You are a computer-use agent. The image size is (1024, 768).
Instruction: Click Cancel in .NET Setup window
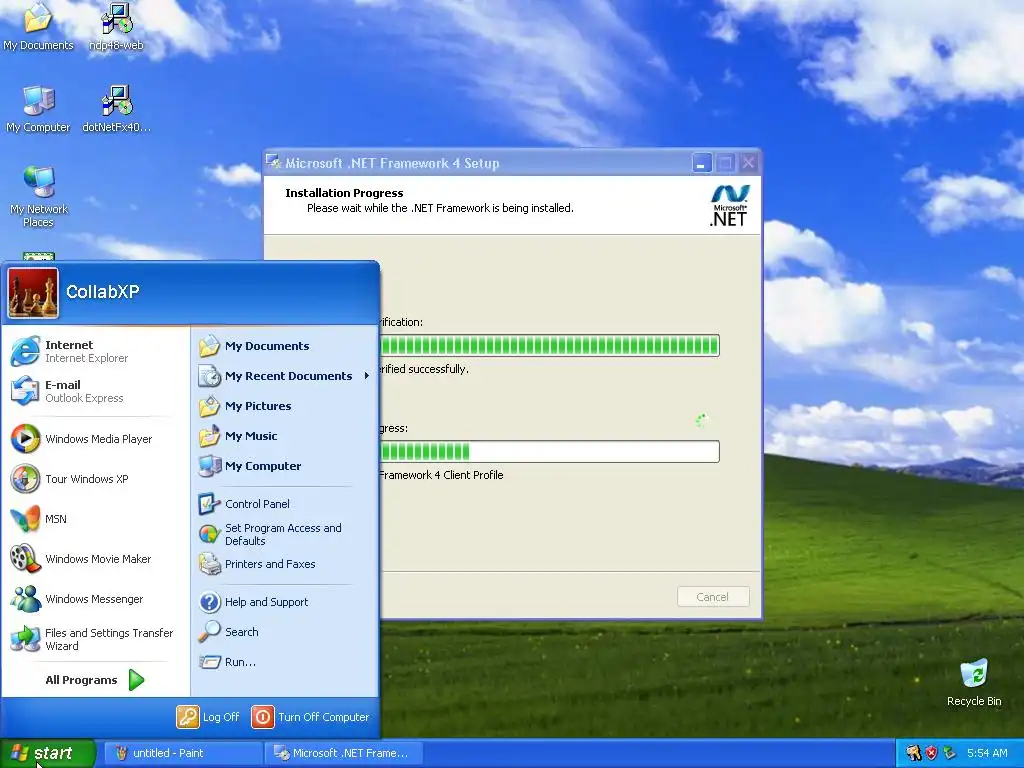point(712,597)
